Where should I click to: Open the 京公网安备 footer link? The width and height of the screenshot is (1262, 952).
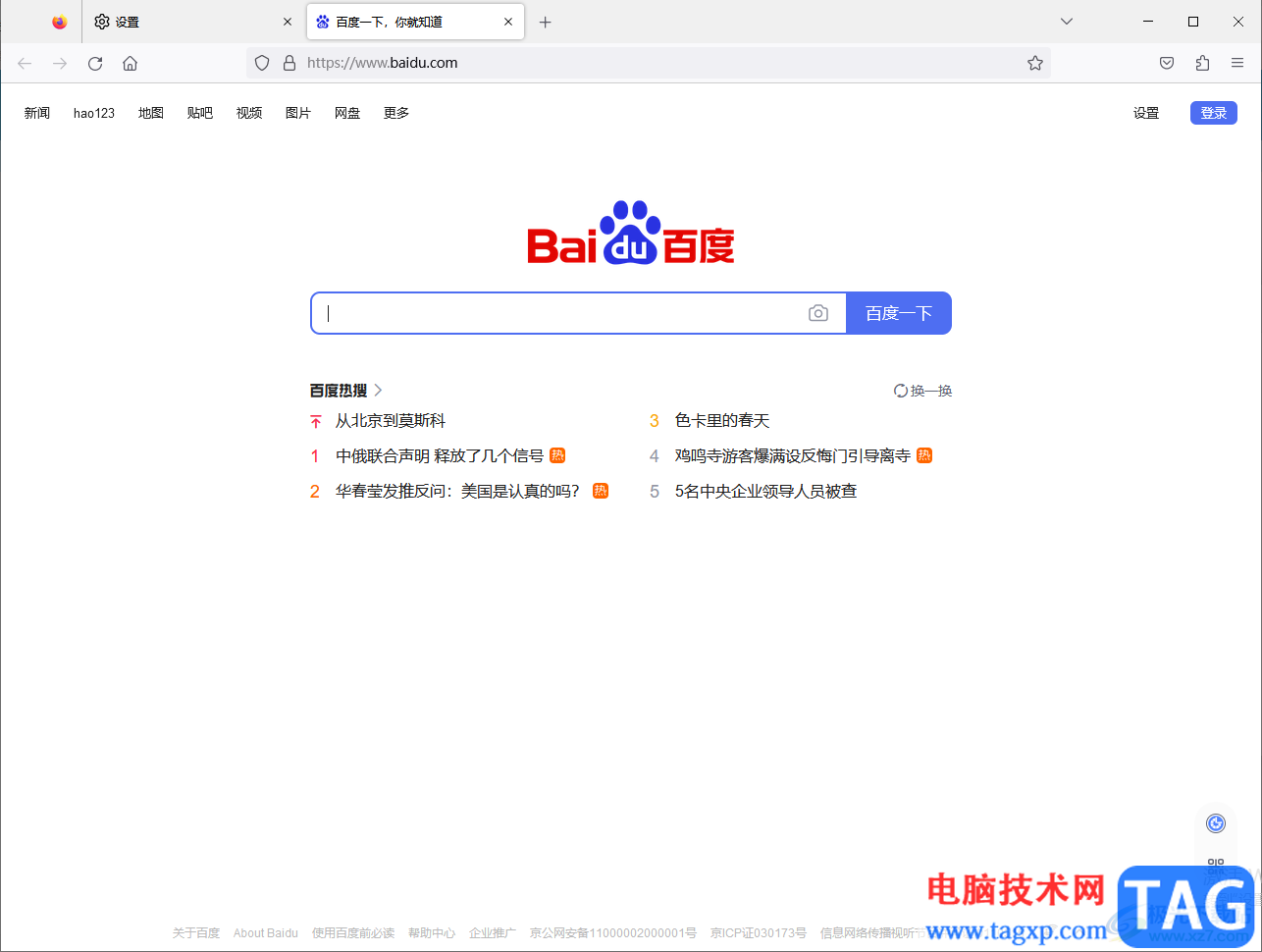[x=613, y=933]
